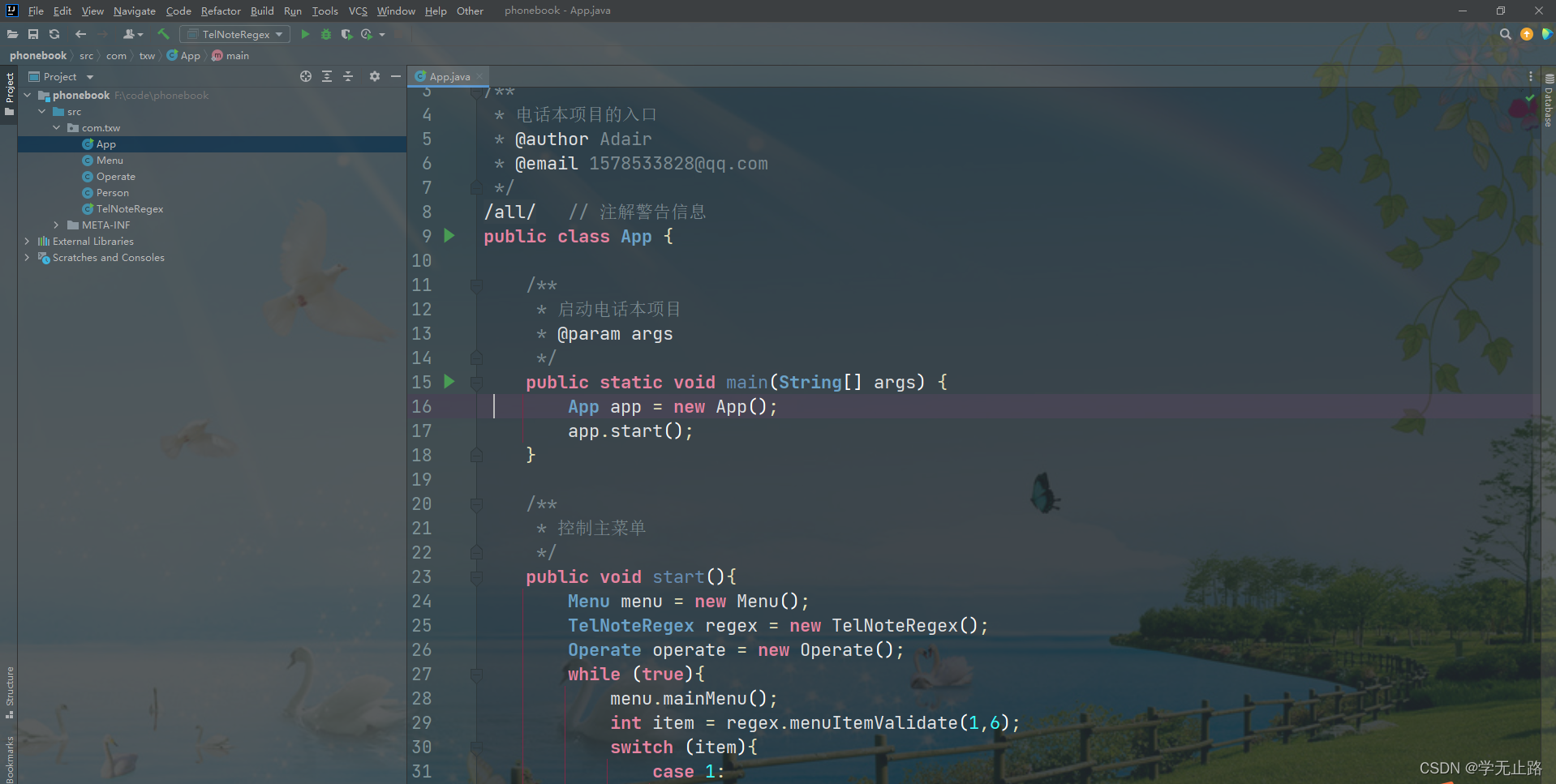This screenshot has width=1556, height=784.
Task: Open the TelNoteRegex run configuration dropdown
Action: (235, 34)
